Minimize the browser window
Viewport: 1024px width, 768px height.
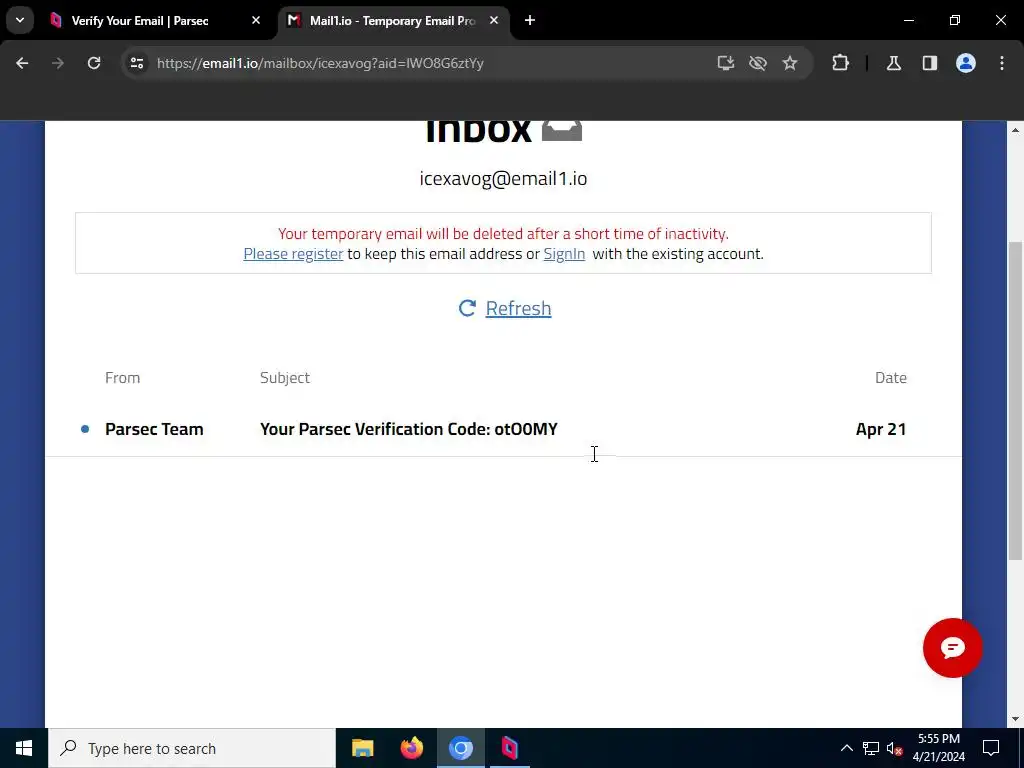point(909,21)
